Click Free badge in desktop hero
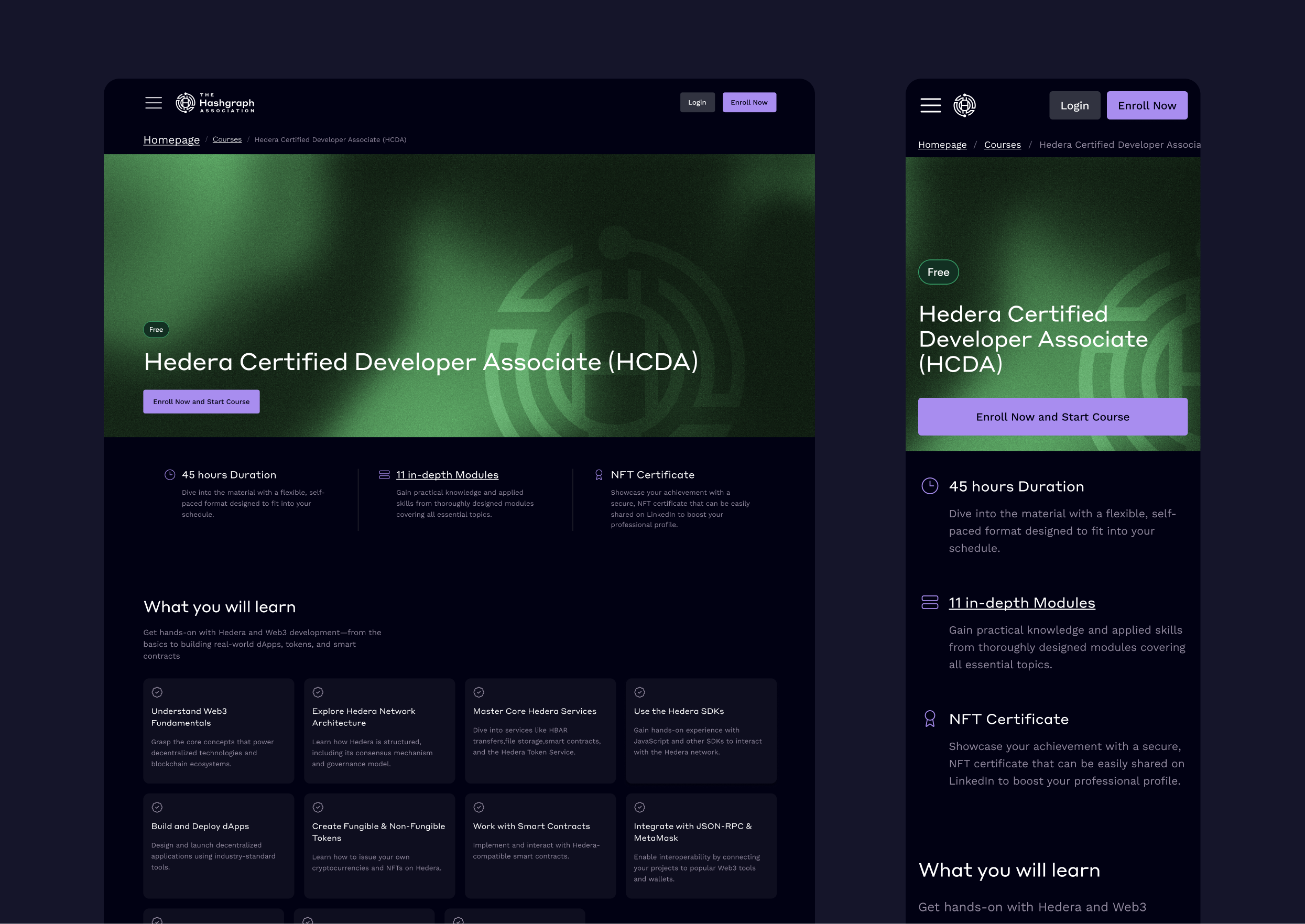 click(x=156, y=330)
